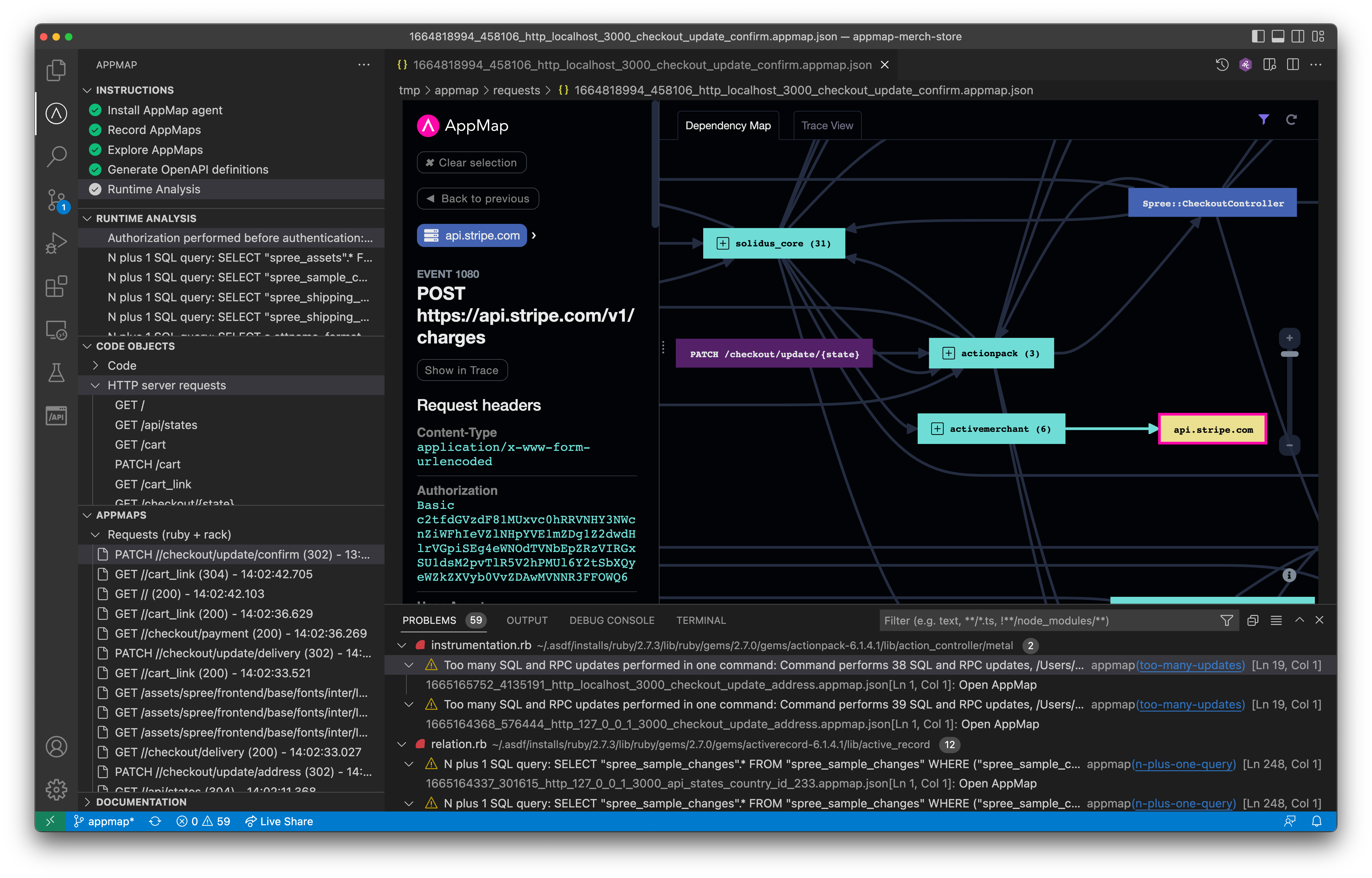Open first too-many-updates rule link
Screen dimensions: 1372x878
pyautogui.click(x=1190, y=665)
